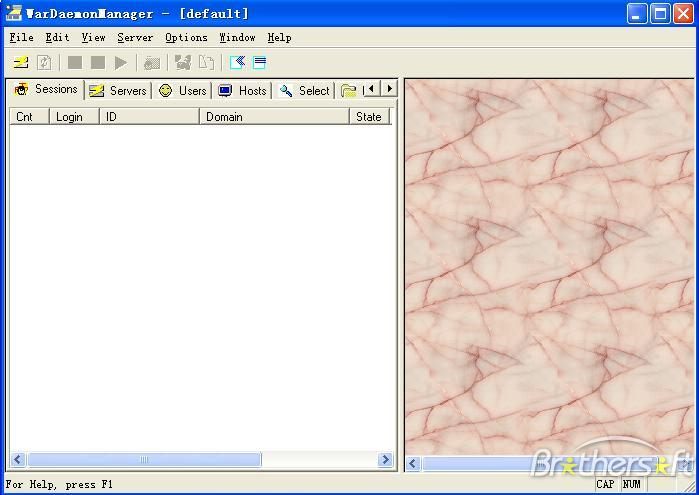Open the Window menu
The image size is (699, 495).
pos(237,37)
